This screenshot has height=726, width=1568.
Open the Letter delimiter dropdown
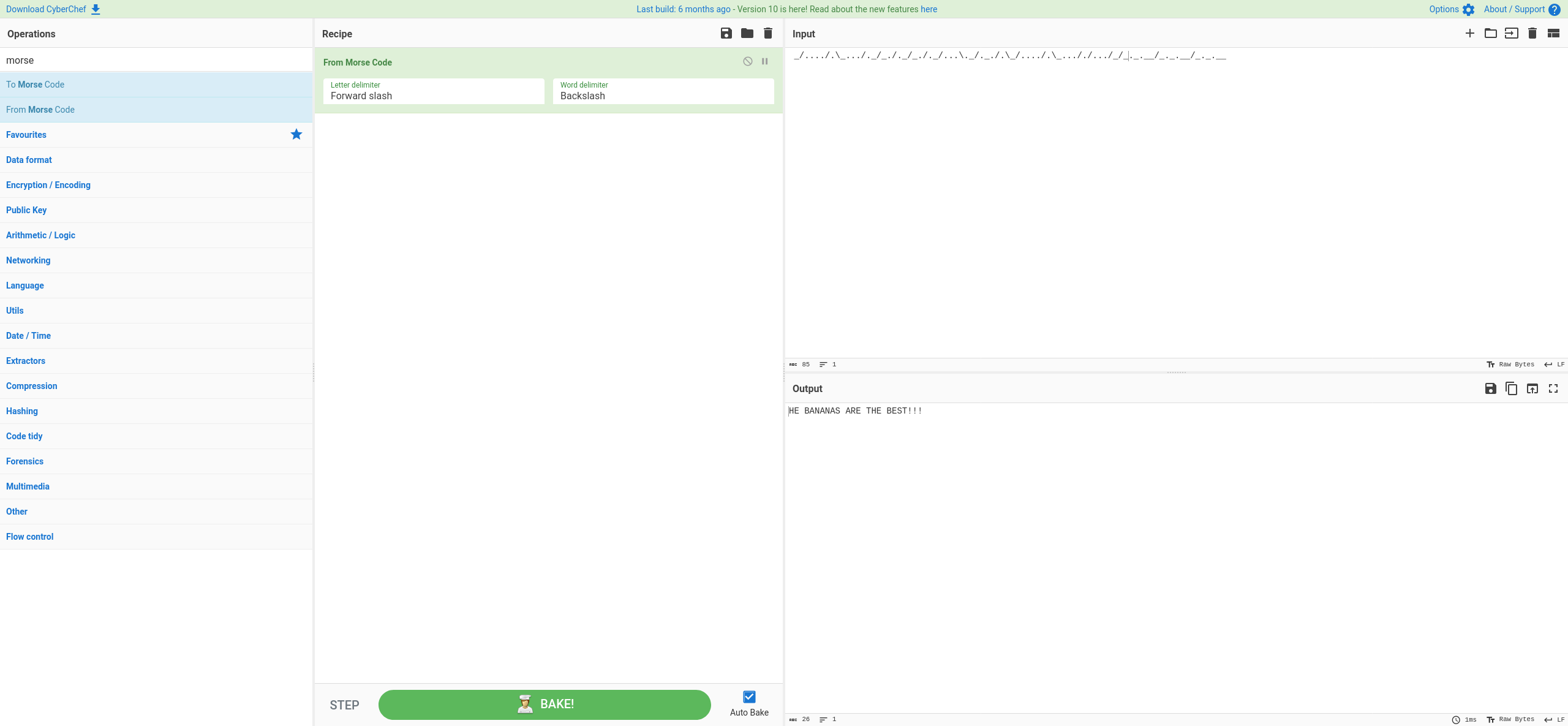coord(433,91)
